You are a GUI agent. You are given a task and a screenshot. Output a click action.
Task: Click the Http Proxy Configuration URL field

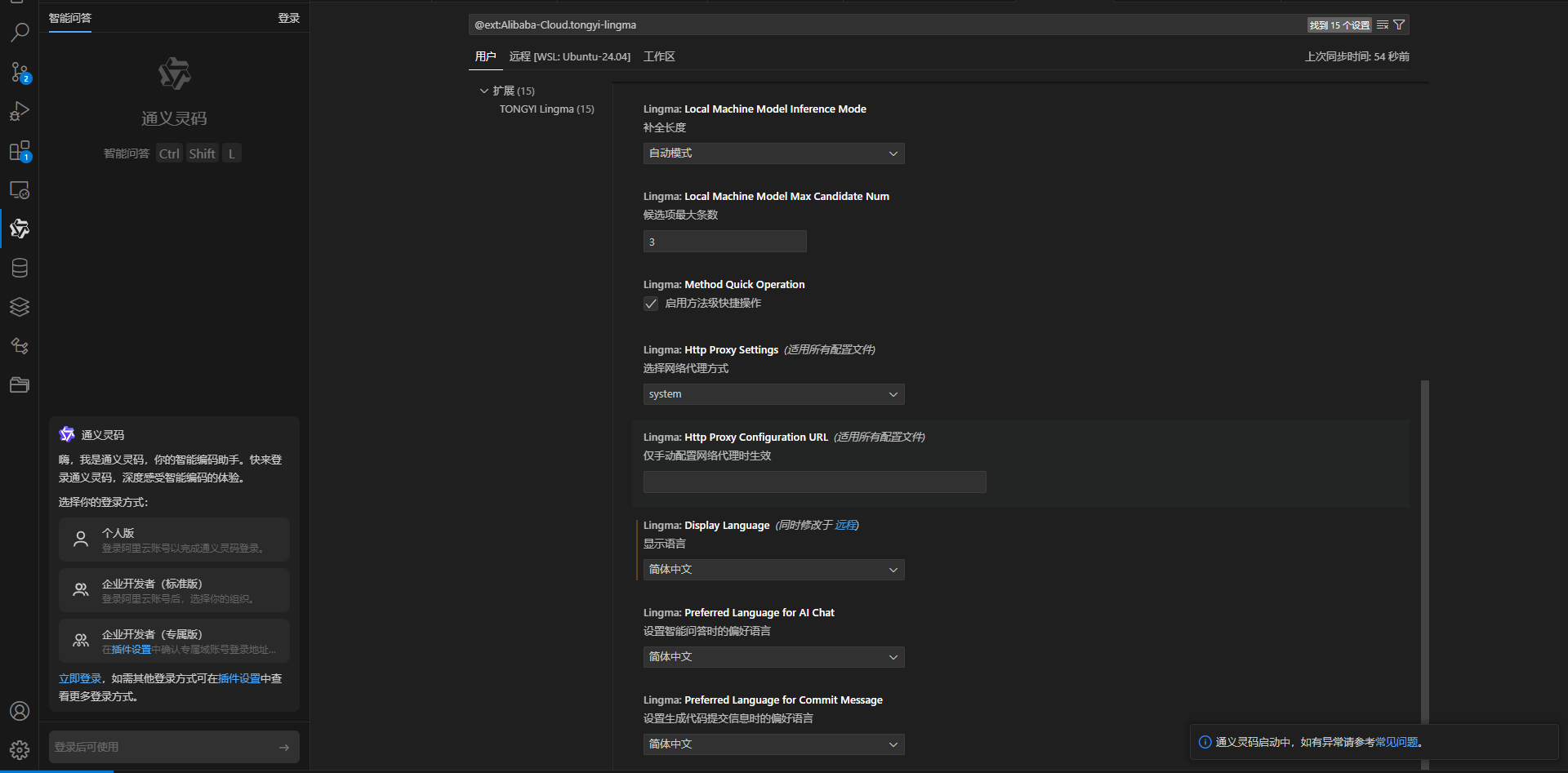pos(814,482)
